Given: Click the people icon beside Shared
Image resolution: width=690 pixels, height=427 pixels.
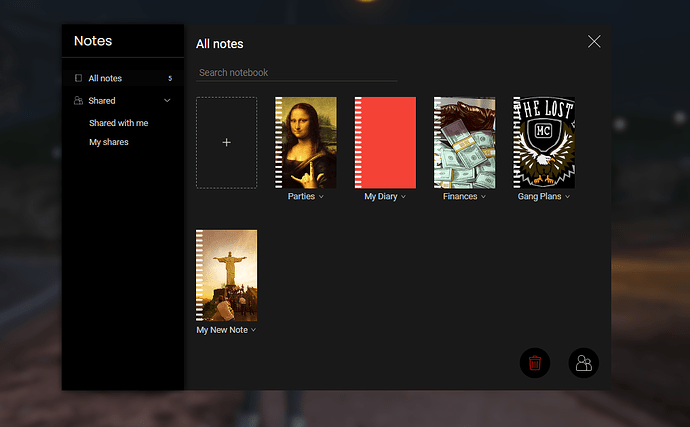Looking at the screenshot, I should (x=78, y=100).
